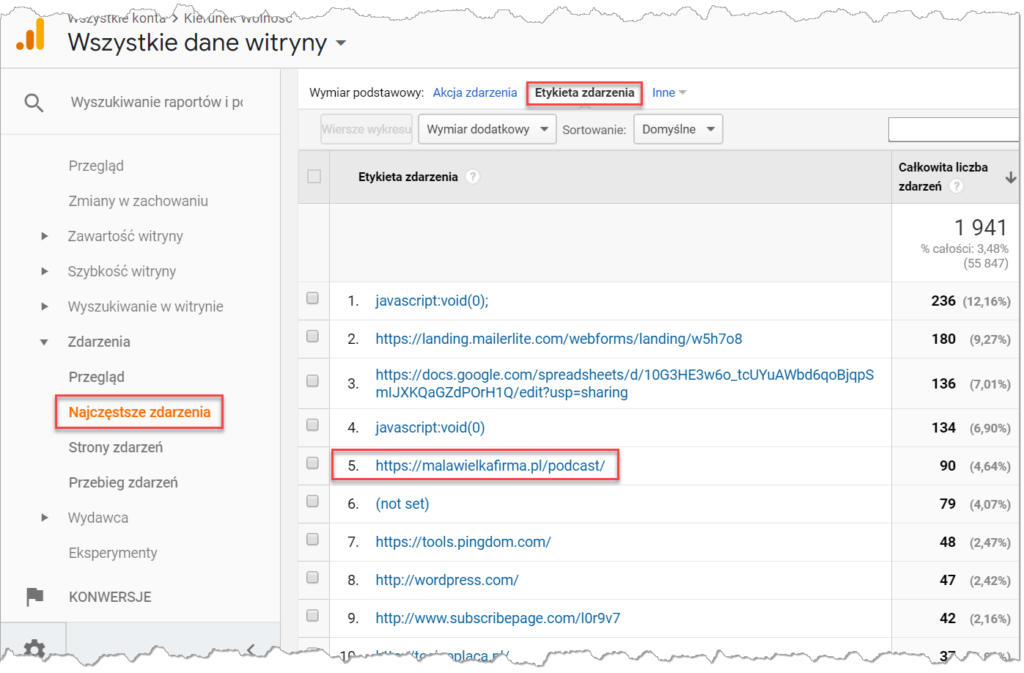Click help icon next to Etykieta zdarzenia header
This screenshot has height=673, width=1024.
472,177
